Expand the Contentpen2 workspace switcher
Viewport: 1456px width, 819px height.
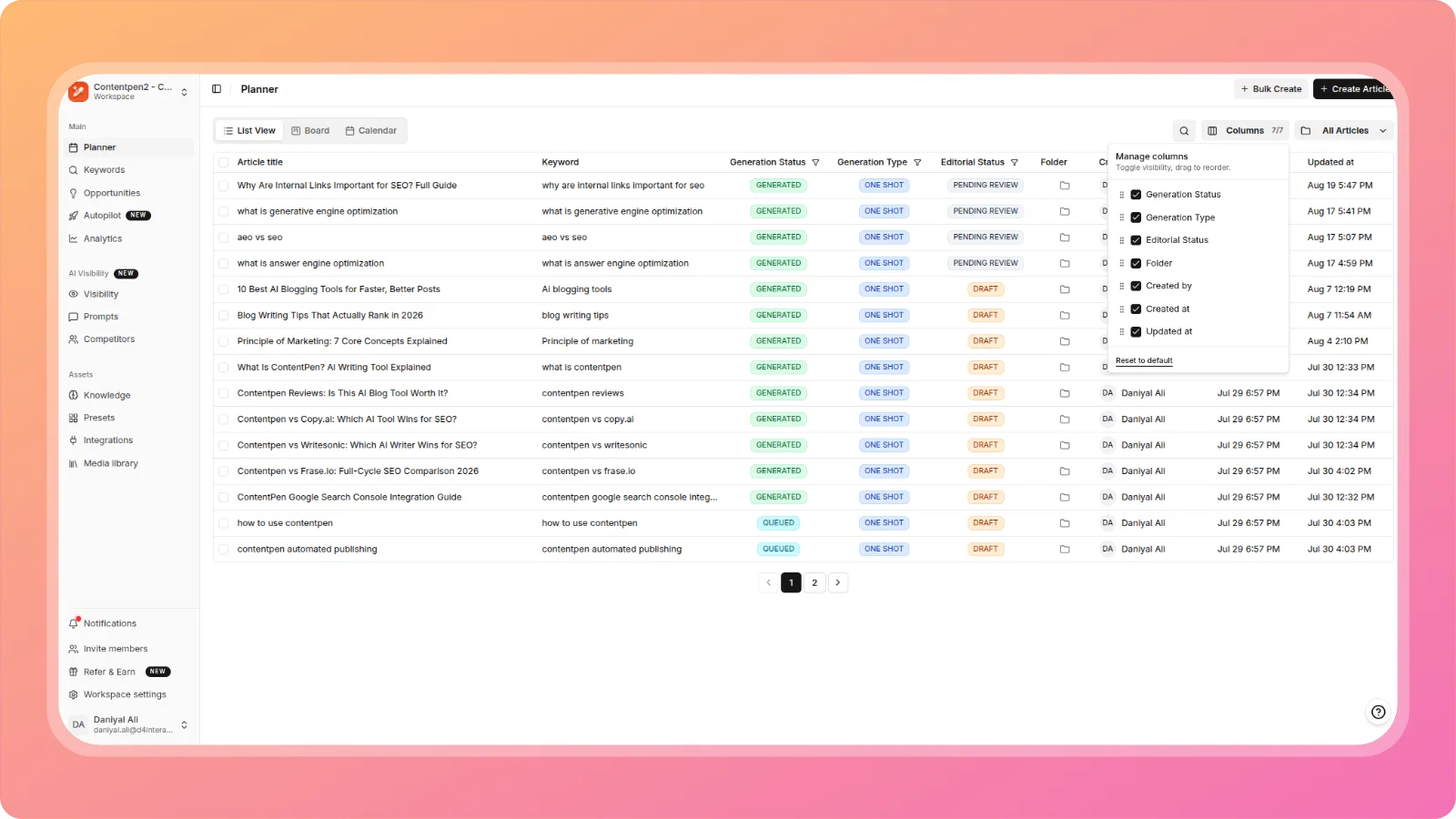[x=185, y=93]
